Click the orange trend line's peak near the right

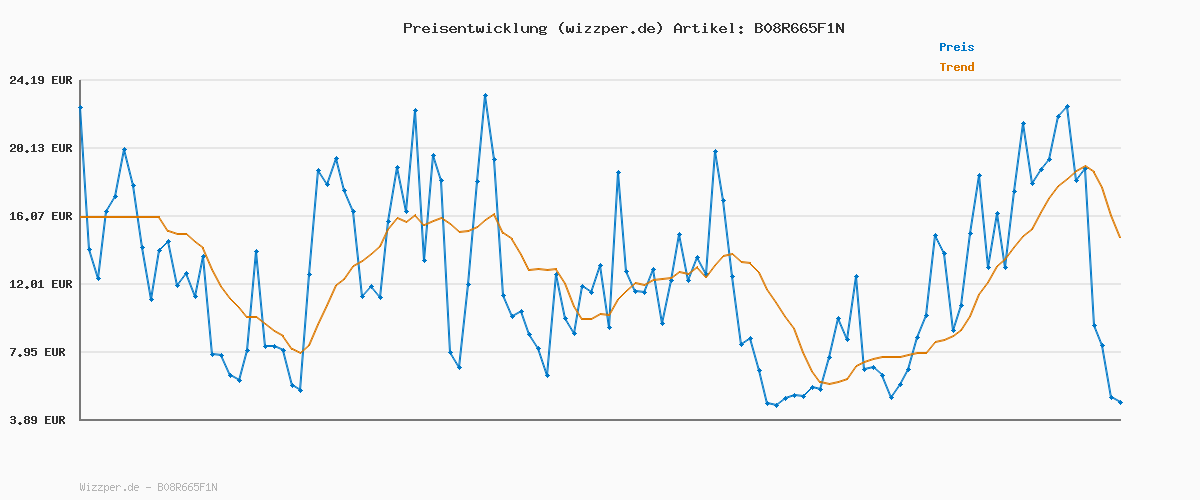pos(1085,167)
